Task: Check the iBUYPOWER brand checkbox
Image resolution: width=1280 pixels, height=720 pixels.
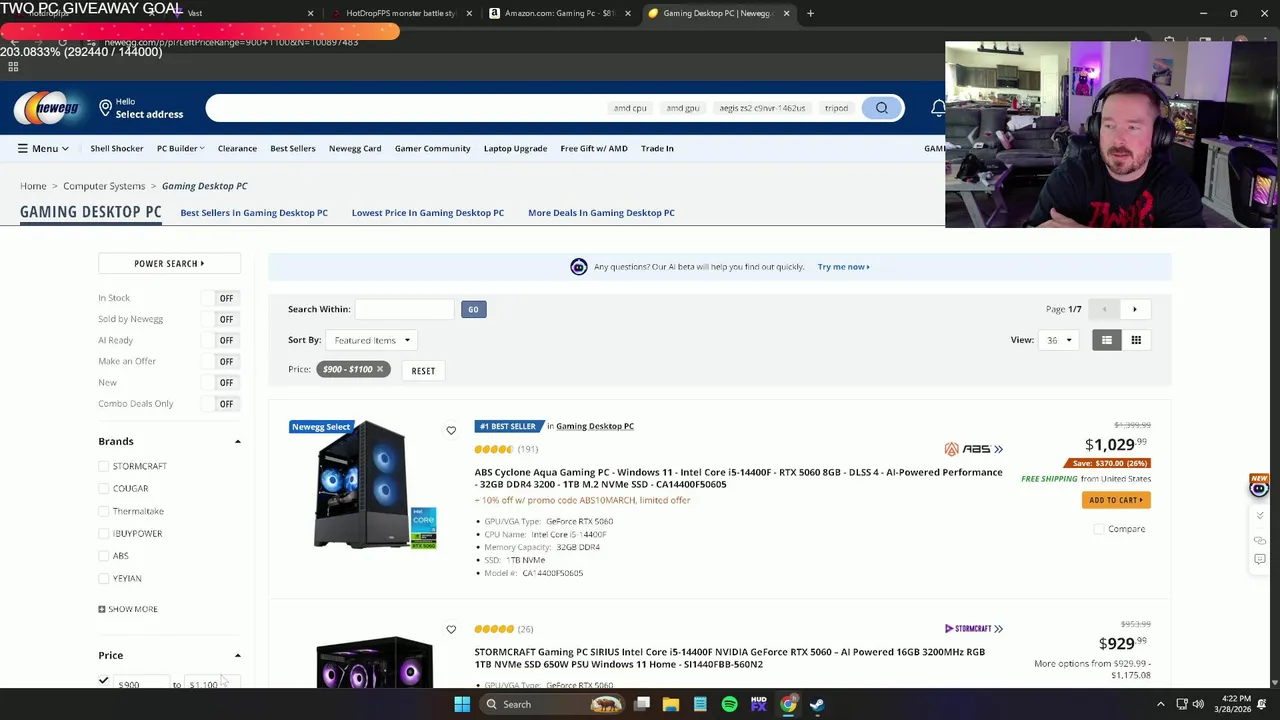Action: tap(103, 533)
